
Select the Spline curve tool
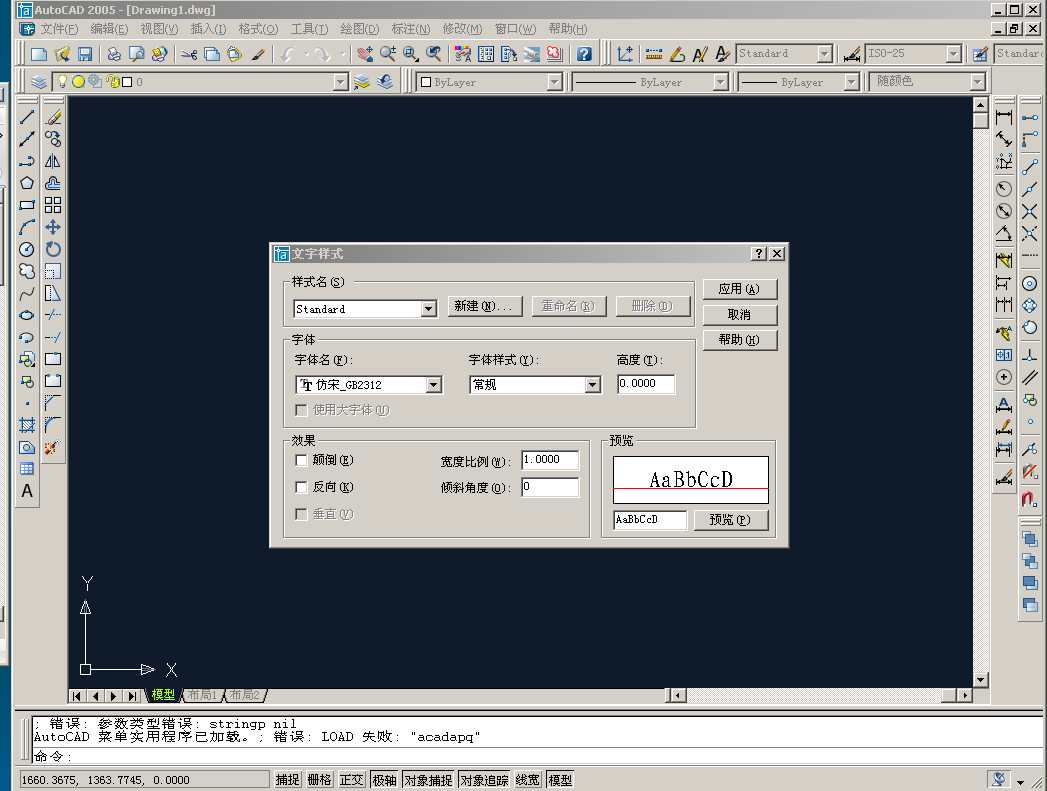[x=27, y=293]
